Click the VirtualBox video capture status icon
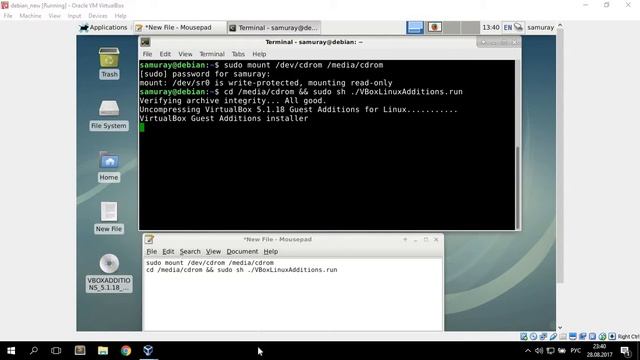The height and width of the screenshot is (360, 640). click(582, 336)
